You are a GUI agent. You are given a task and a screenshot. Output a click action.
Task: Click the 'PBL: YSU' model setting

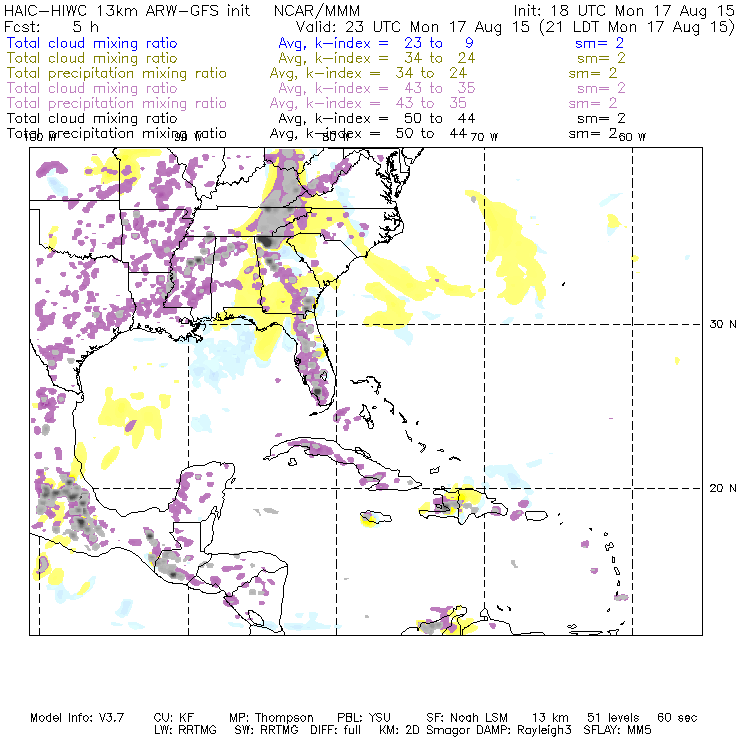pos(364,718)
